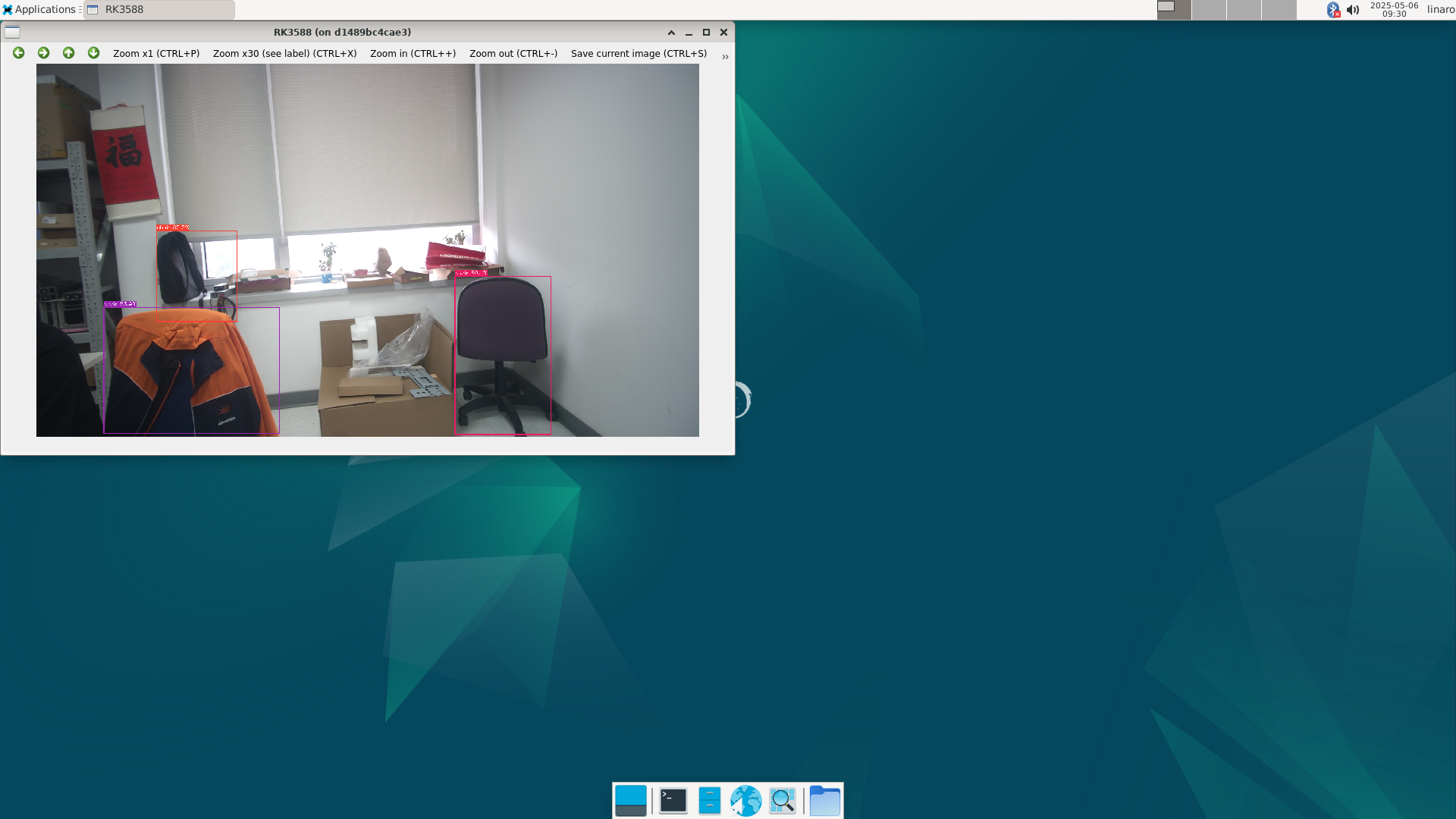The height and width of the screenshot is (819, 1456).
Task: Open the magnifier application finder icon
Action: (783, 801)
